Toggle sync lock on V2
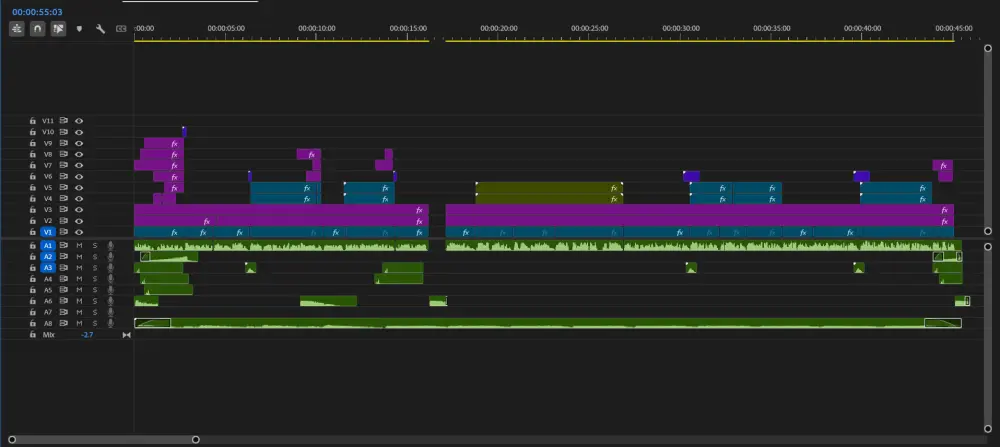 pyautogui.click(x=64, y=221)
